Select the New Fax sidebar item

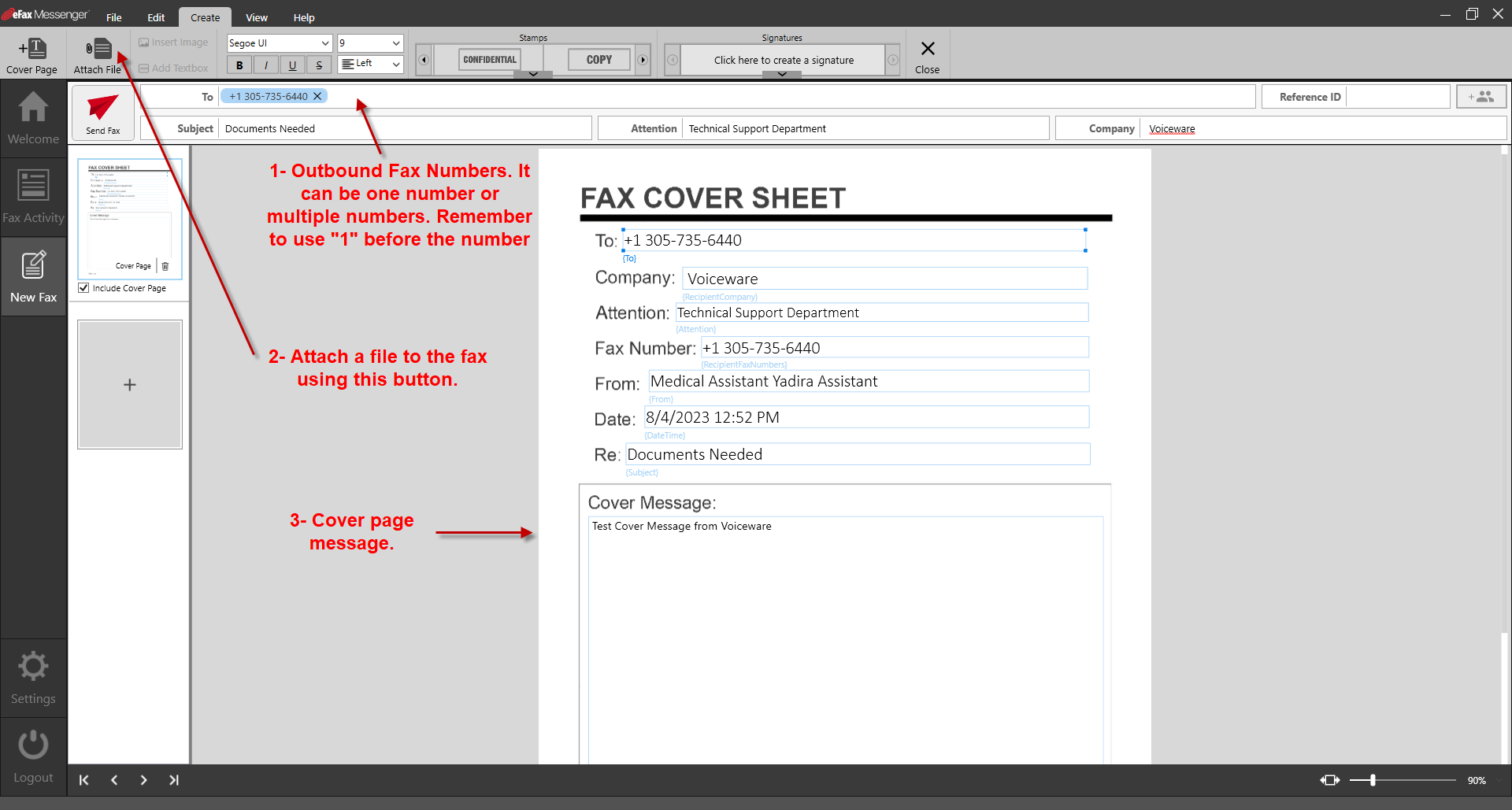[33, 277]
